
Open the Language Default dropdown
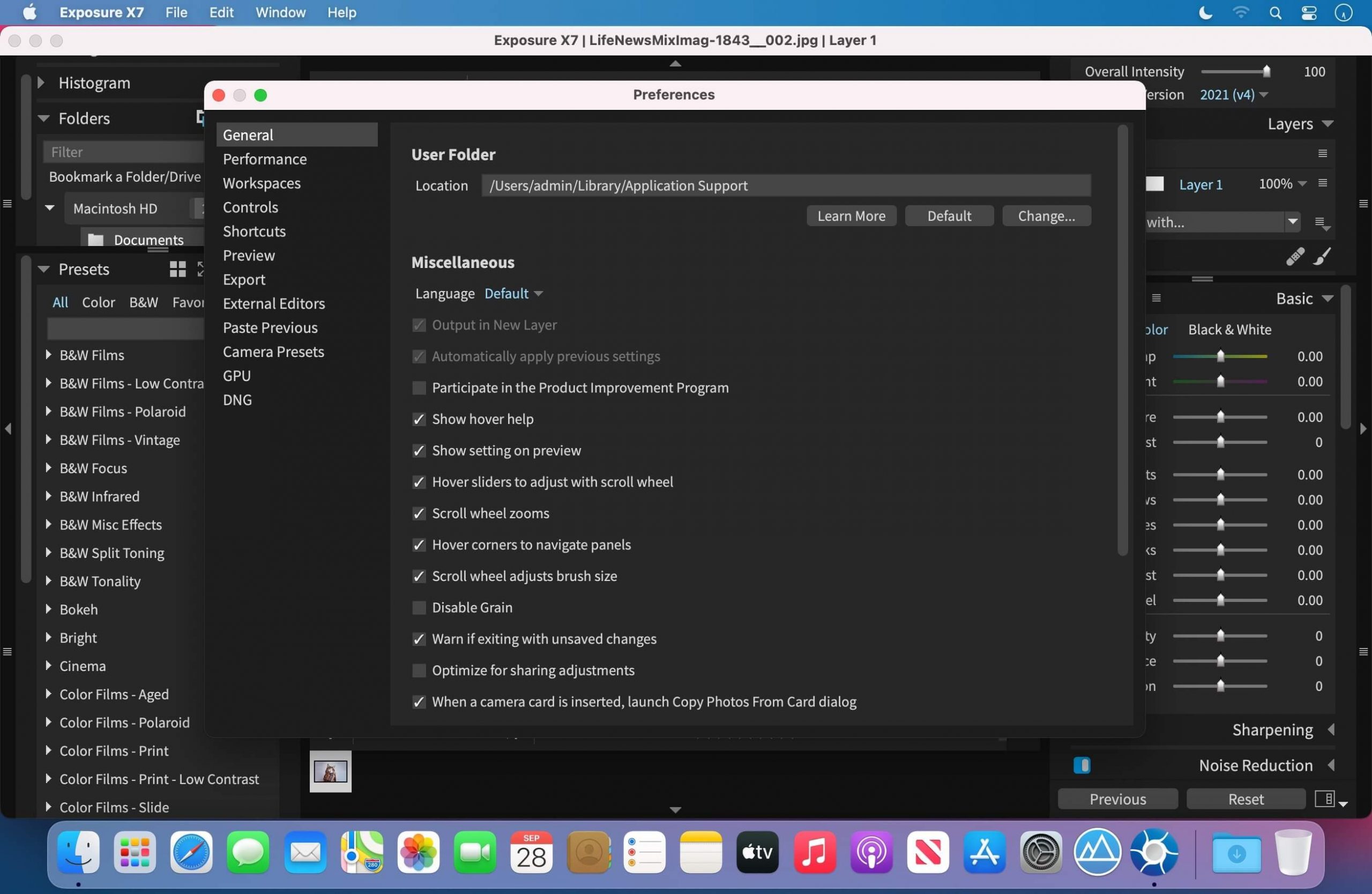pos(513,293)
